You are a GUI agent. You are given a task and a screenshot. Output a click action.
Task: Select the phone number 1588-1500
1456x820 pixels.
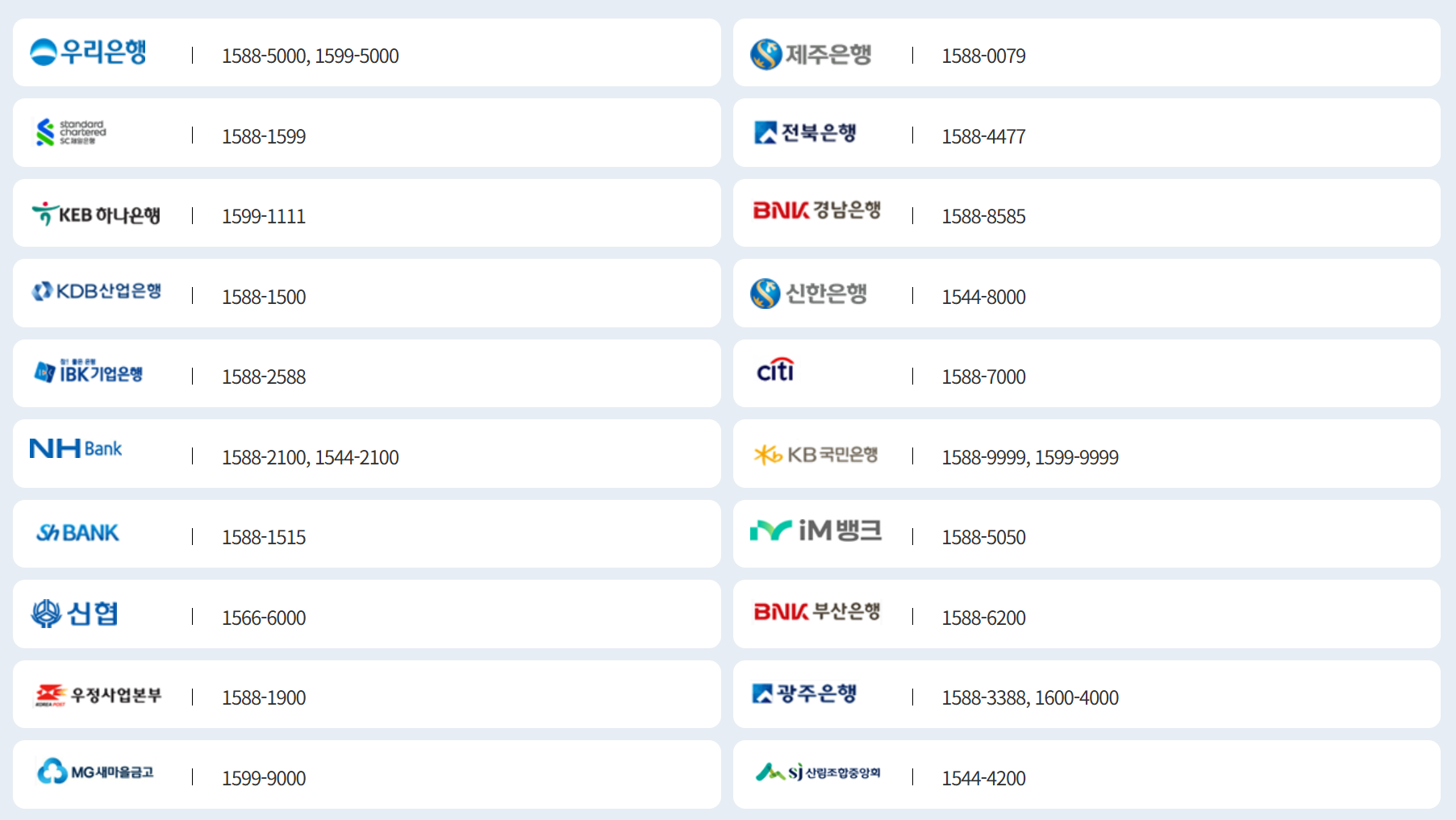coord(264,297)
